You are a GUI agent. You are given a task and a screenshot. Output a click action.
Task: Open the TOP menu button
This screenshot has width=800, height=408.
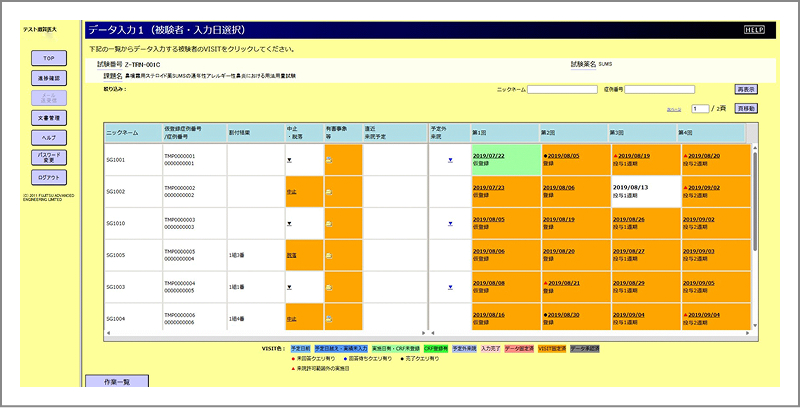tap(48, 58)
